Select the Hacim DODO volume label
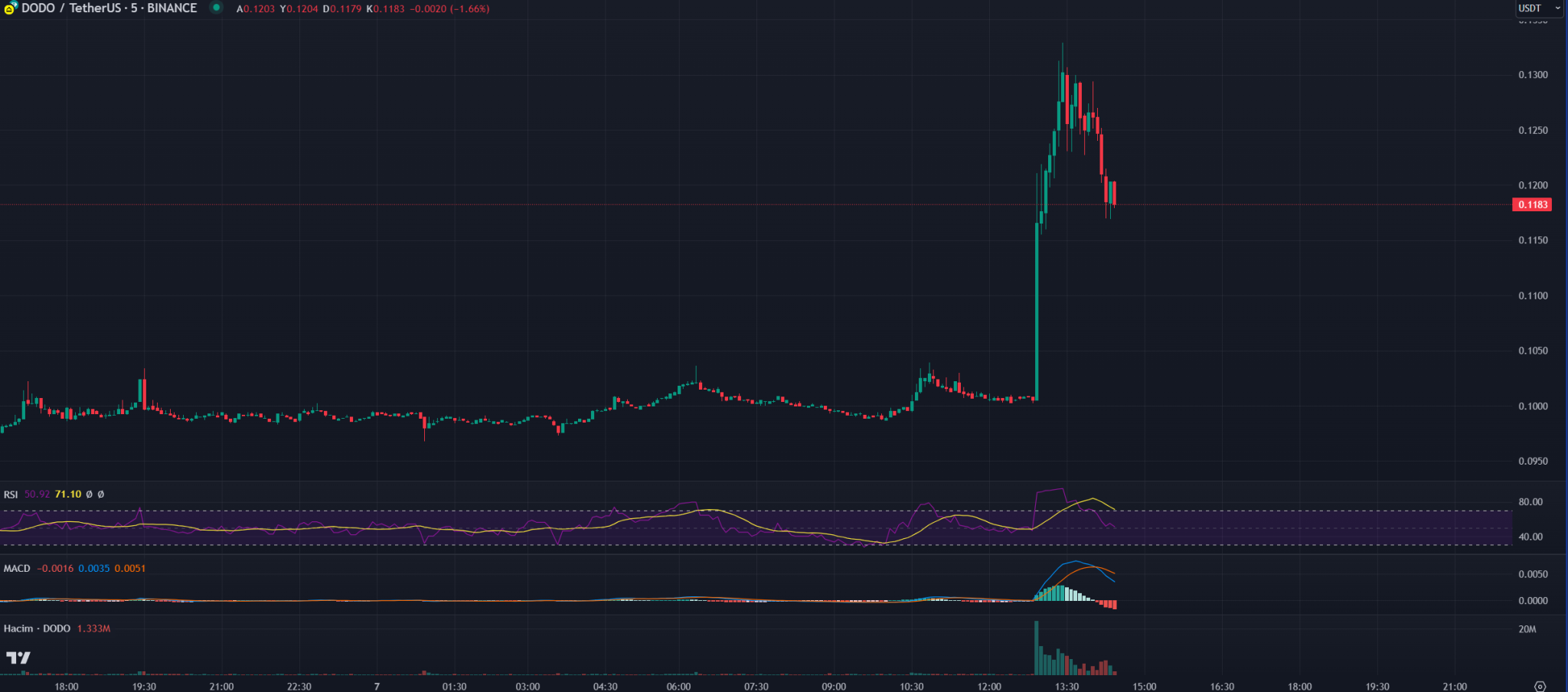The image size is (1568, 692). tap(37, 628)
